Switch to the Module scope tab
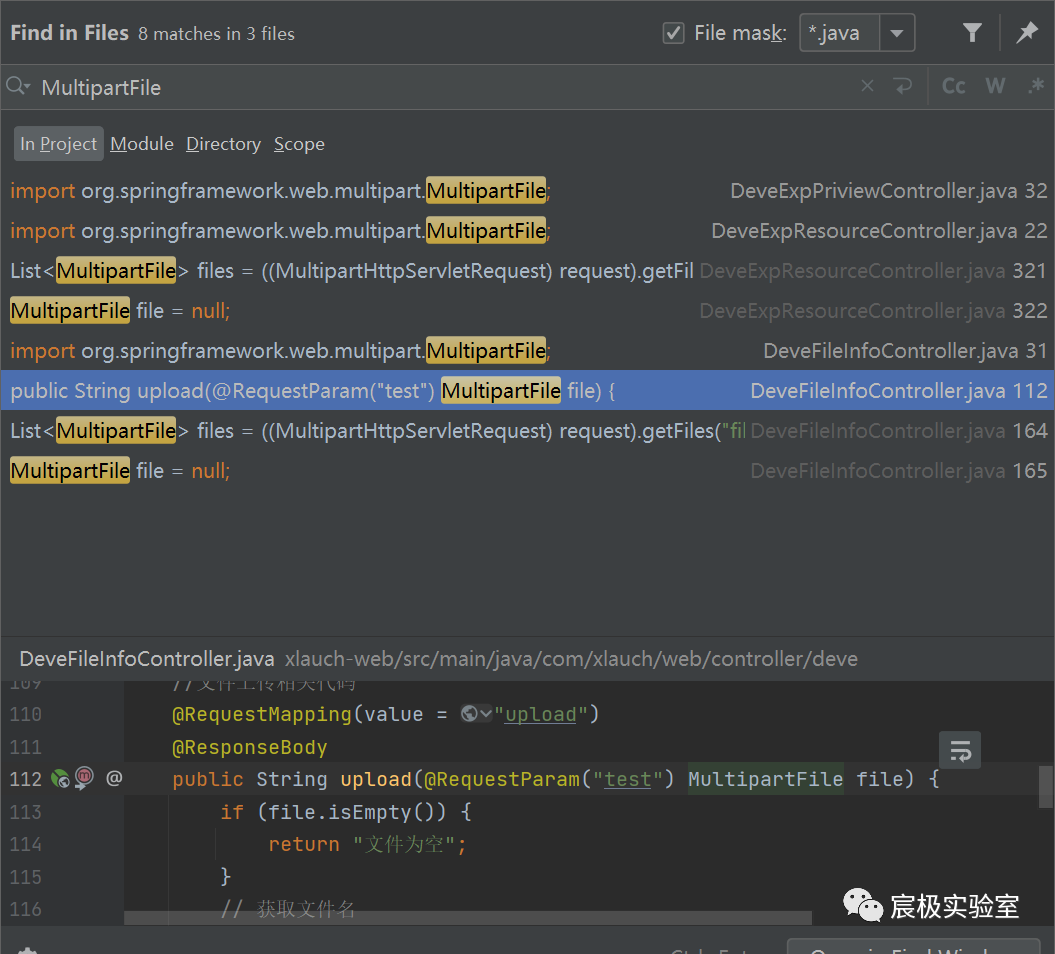The height and width of the screenshot is (954, 1055). coord(142,144)
